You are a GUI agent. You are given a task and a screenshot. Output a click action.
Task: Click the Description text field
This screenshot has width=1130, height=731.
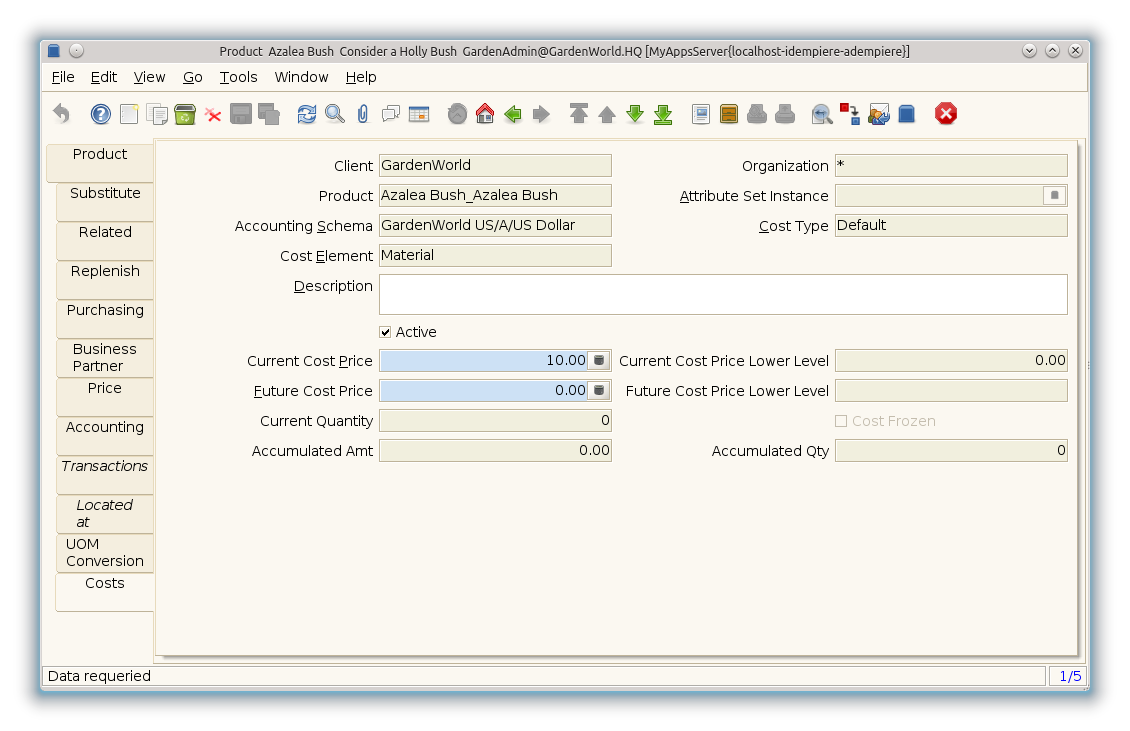point(723,294)
